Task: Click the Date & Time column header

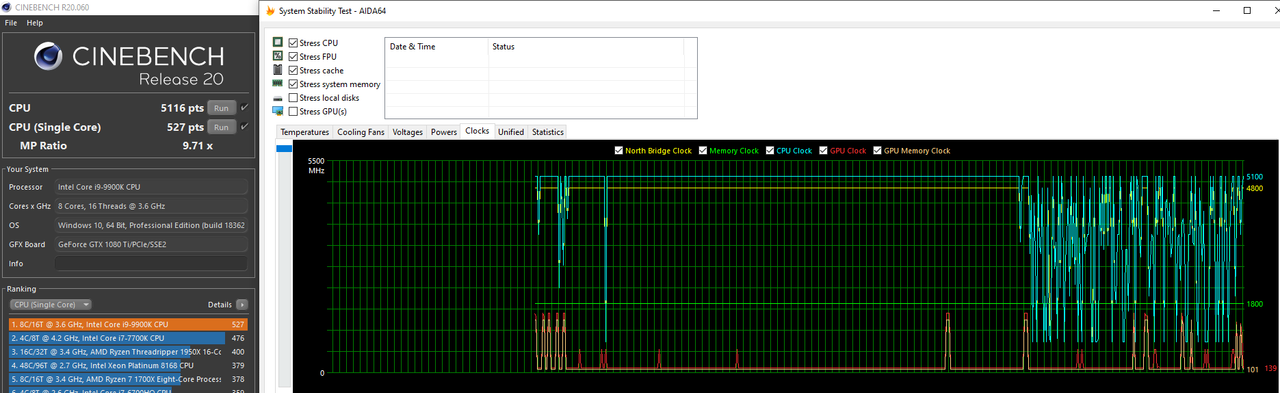Action: click(x=437, y=46)
